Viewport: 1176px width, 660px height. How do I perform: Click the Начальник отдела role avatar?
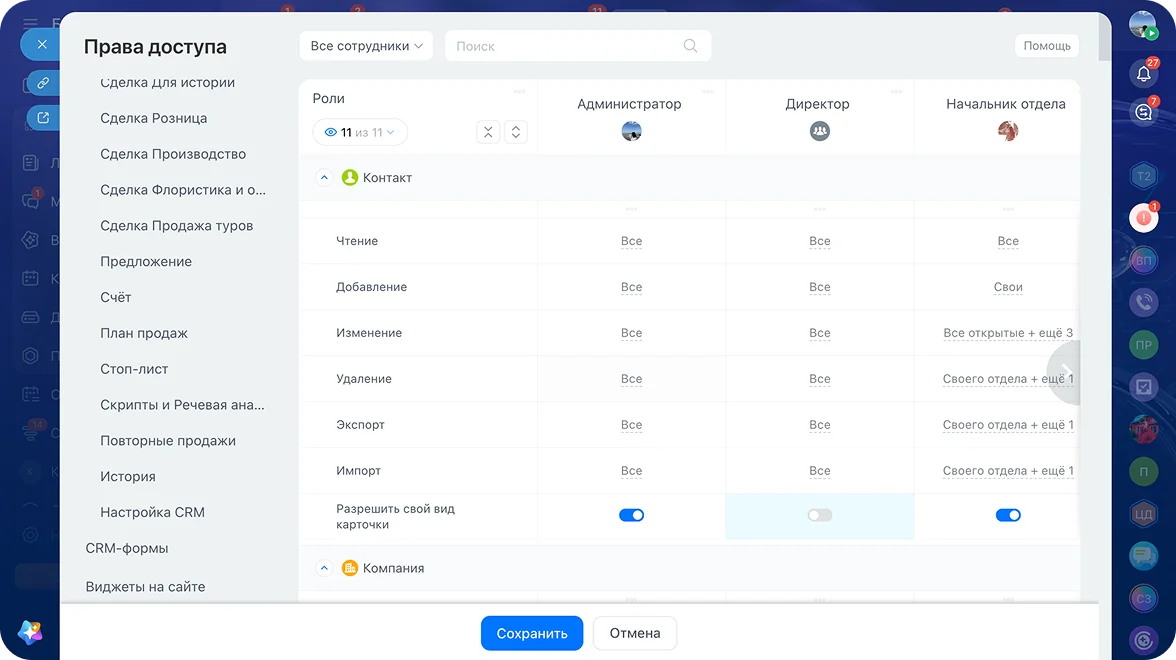tap(1008, 131)
